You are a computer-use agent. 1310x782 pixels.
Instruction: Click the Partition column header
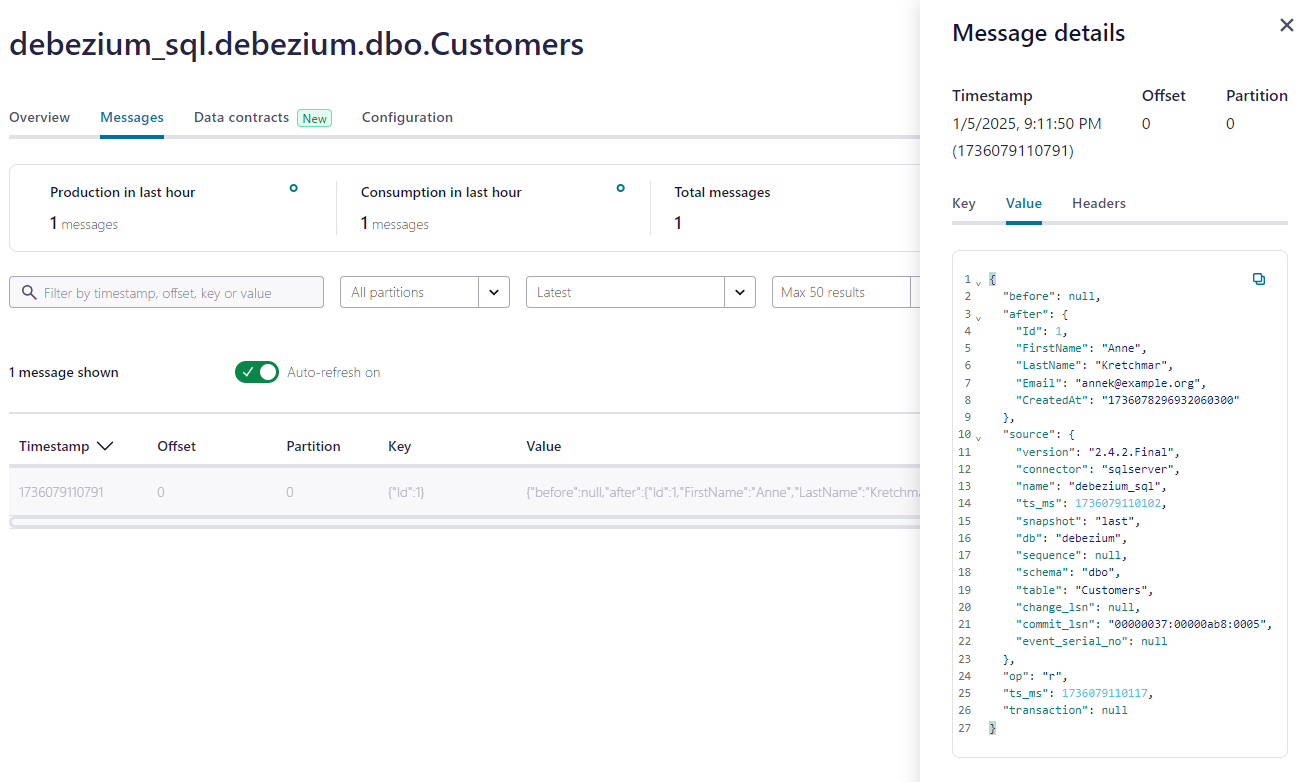[x=313, y=446]
